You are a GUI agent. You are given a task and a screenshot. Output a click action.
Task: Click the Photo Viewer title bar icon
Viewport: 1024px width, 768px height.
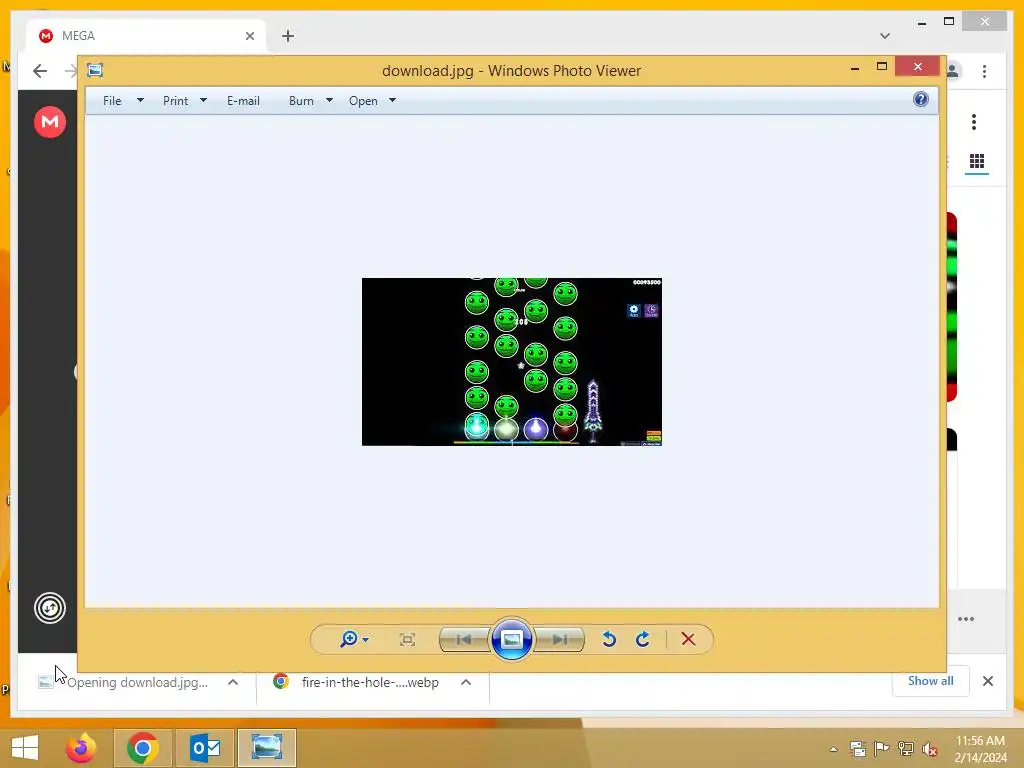(x=95, y=70)
